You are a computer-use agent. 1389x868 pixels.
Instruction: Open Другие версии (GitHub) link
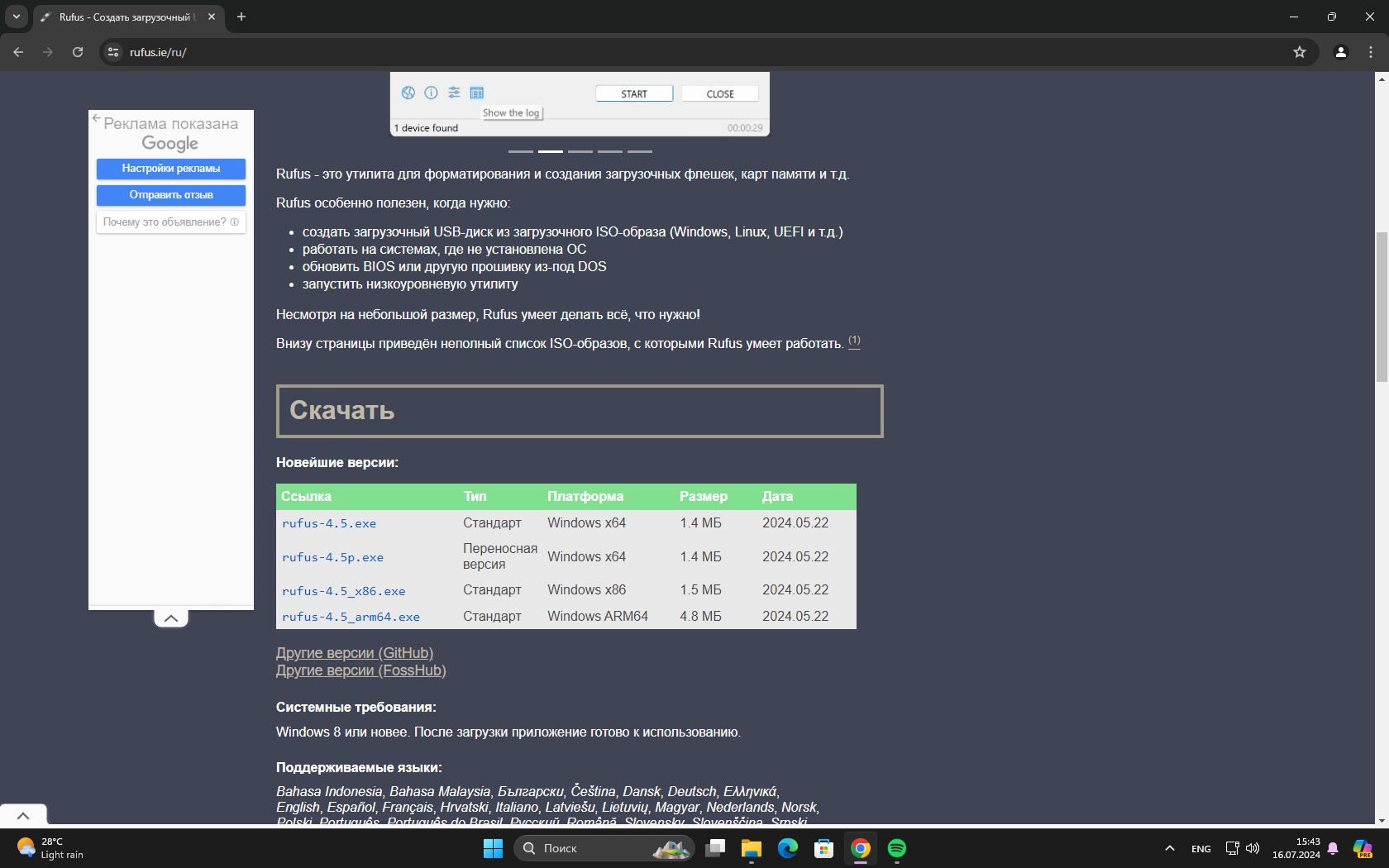click(355, 653)
